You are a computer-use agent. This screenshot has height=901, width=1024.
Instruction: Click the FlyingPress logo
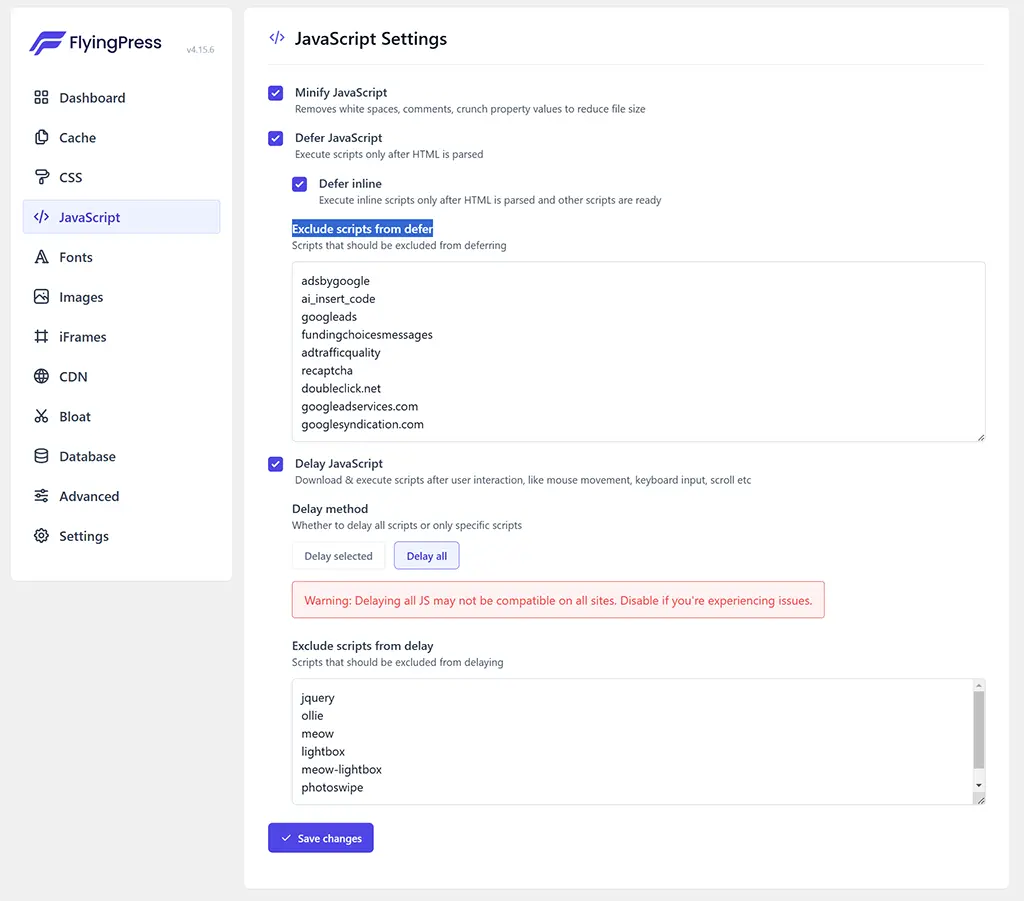coord(95,42)
